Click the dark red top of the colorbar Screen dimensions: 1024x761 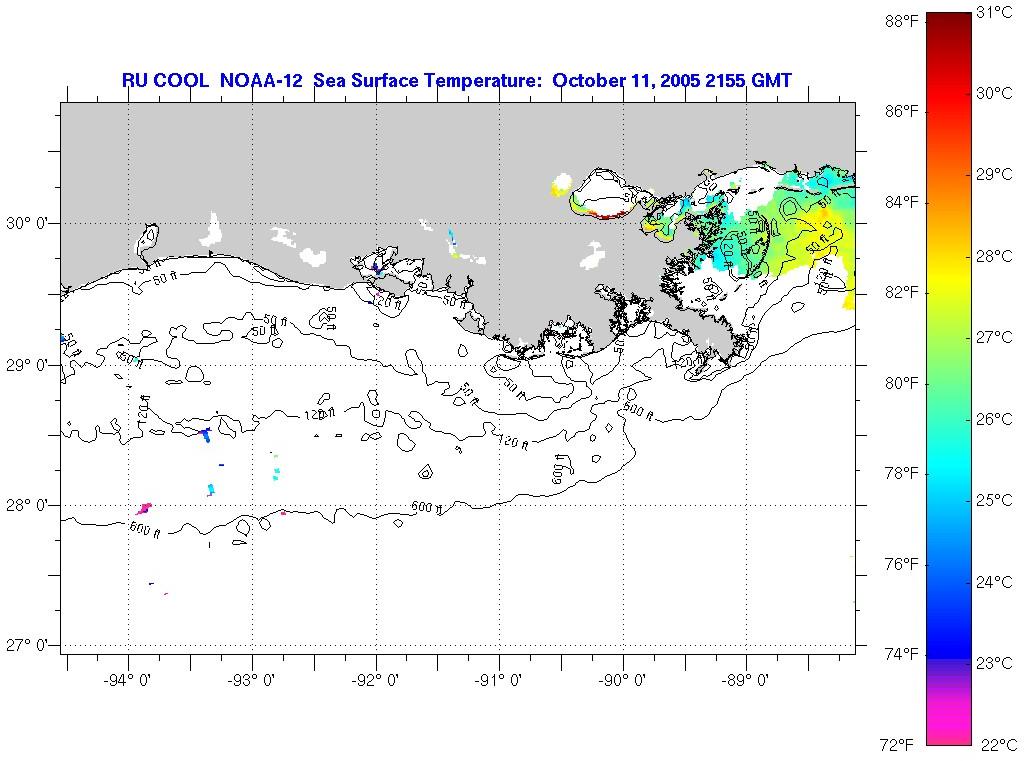(949, 23)
